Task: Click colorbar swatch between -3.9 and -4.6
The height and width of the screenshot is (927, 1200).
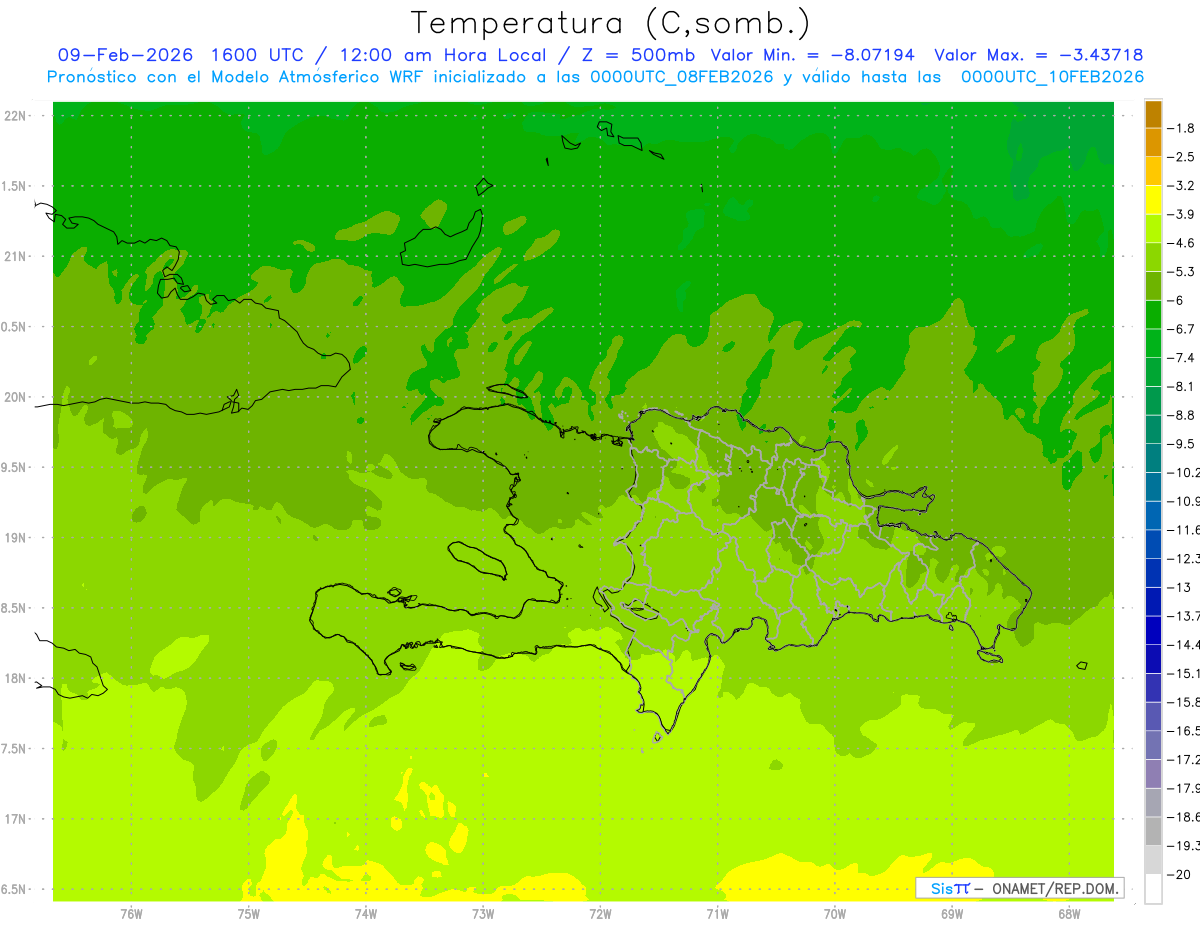Action: pyautogui.click(x=1154, y=228)
